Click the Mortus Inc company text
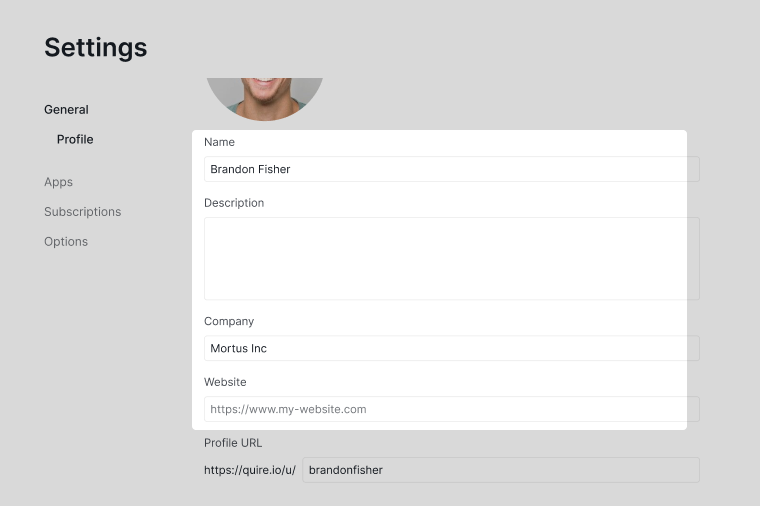The image size is (760, 506). 238,348
